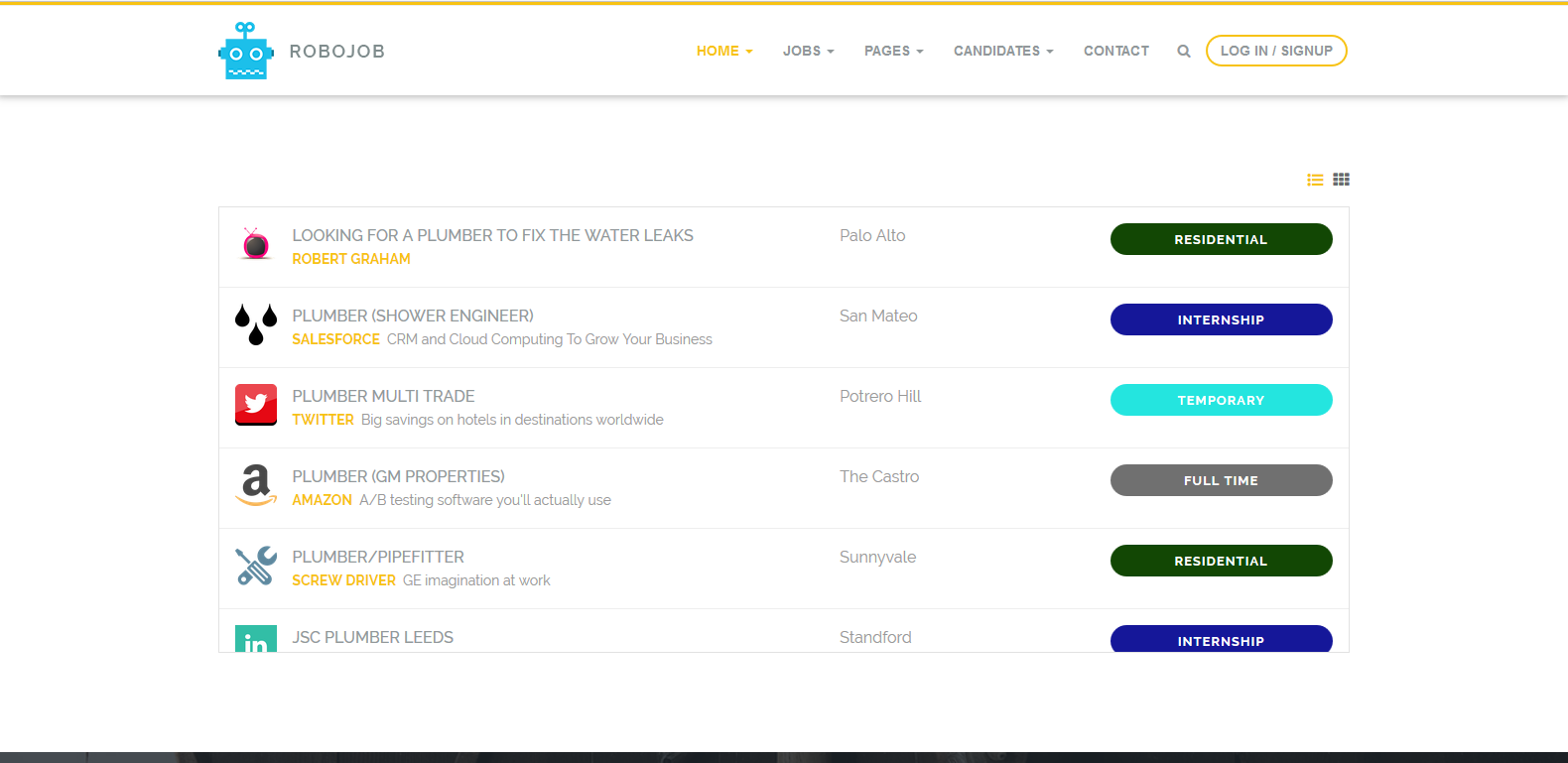This screenshot has width=1568, height=763.
Task: Click the Screw Driver tools logo
Action: [256, 566]
